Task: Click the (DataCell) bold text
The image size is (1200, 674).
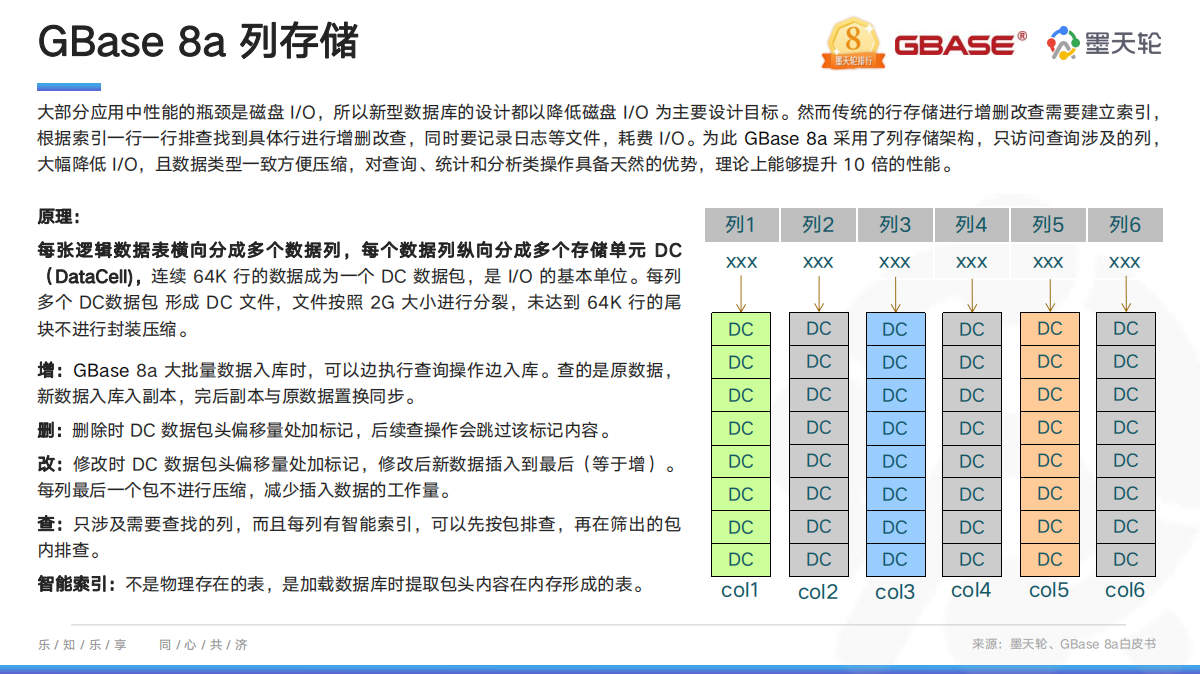Action: pos(91,275)
